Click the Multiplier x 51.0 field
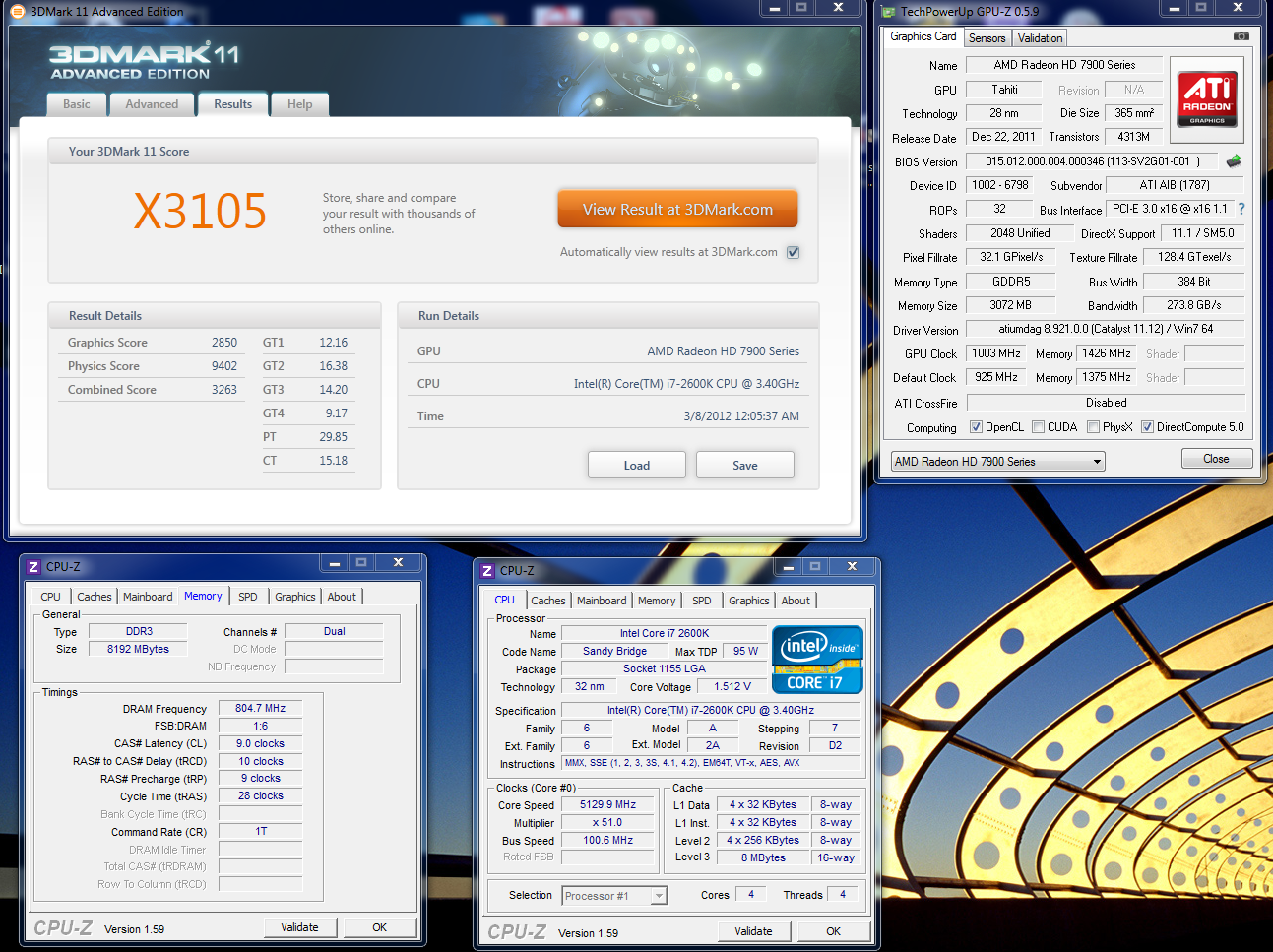Viewport: 1273px width, 952px height. pyautogui.click(x=608, y=822)
